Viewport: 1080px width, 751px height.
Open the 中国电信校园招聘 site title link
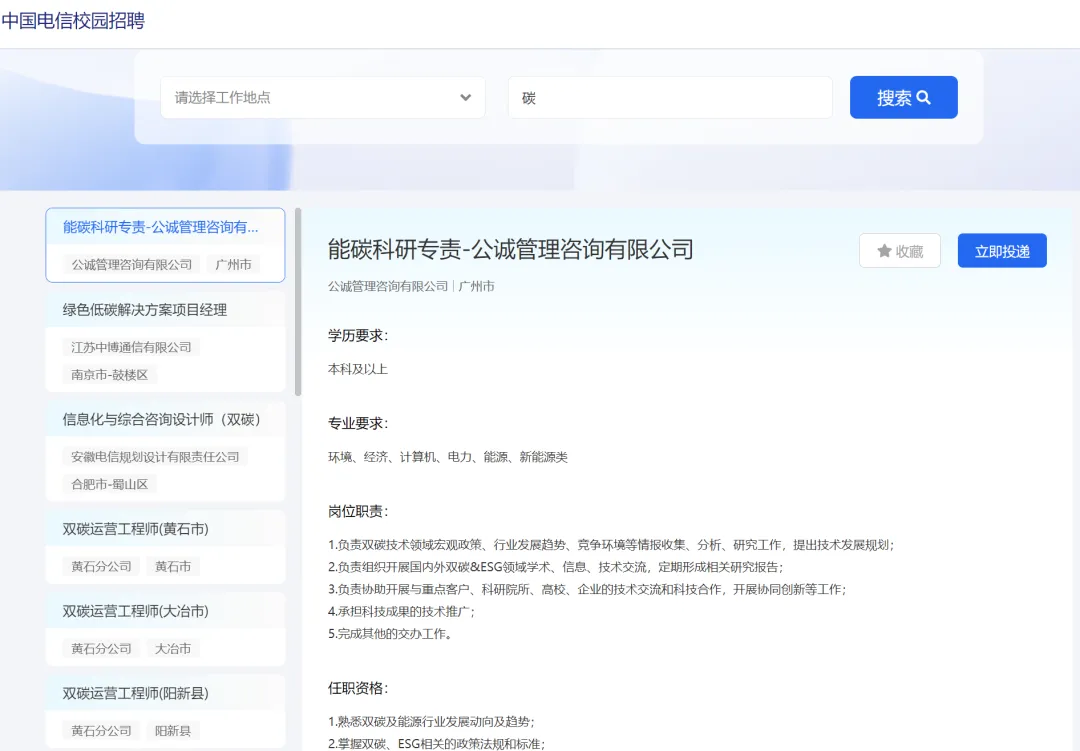pyautogui.click(x=73, y=21)
